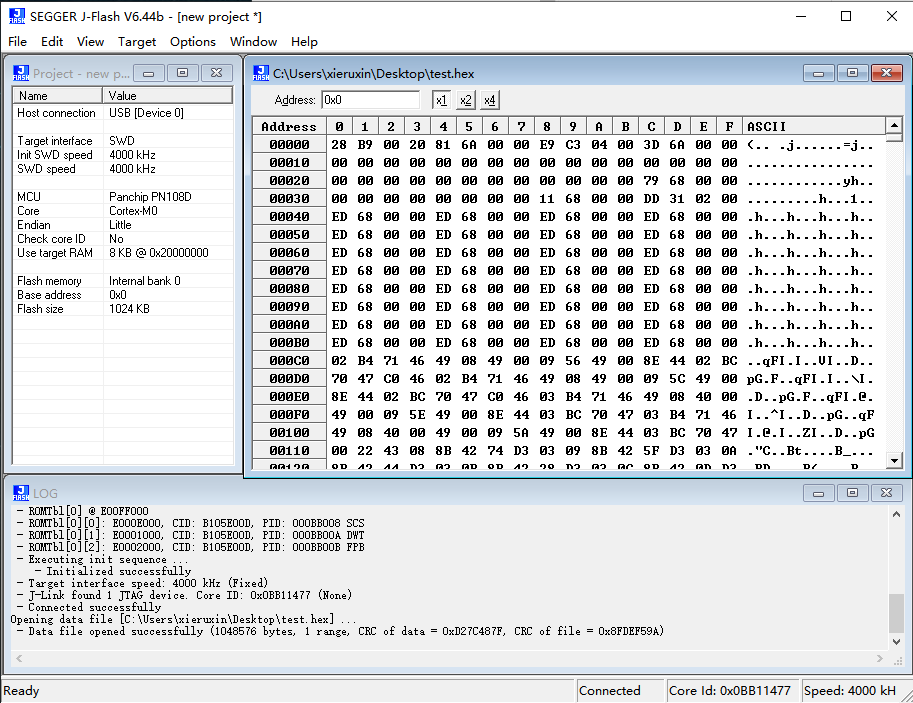Close the Project sub-window
Screen dimensions: 913x703
pos(217,73)
